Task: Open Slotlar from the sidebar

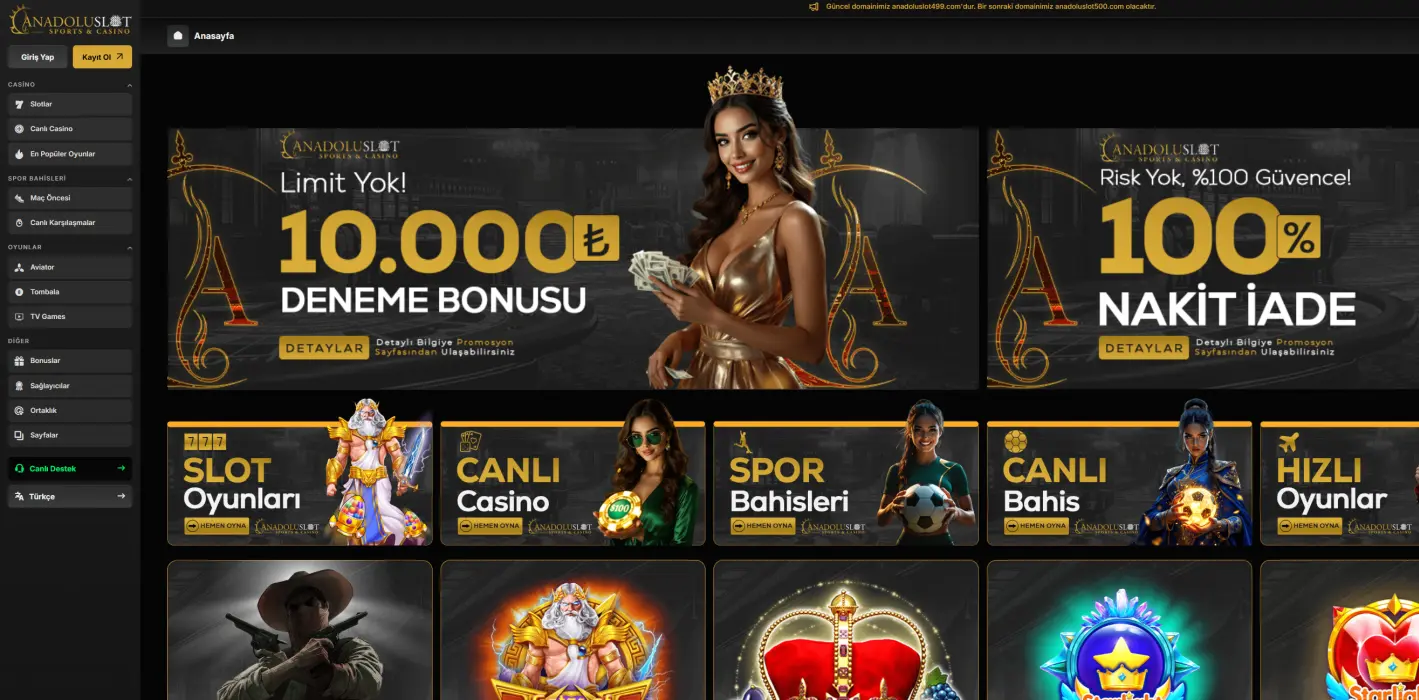Action: tap(70, 104)
